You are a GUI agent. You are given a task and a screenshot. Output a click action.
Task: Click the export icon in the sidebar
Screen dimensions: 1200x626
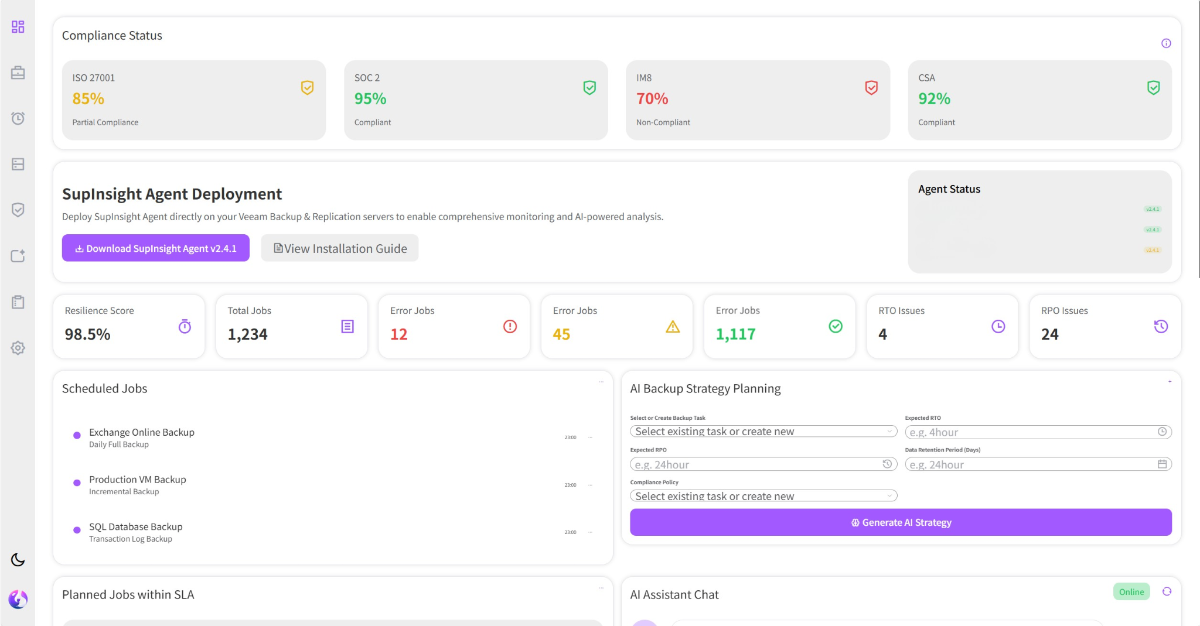coord(17,255)
